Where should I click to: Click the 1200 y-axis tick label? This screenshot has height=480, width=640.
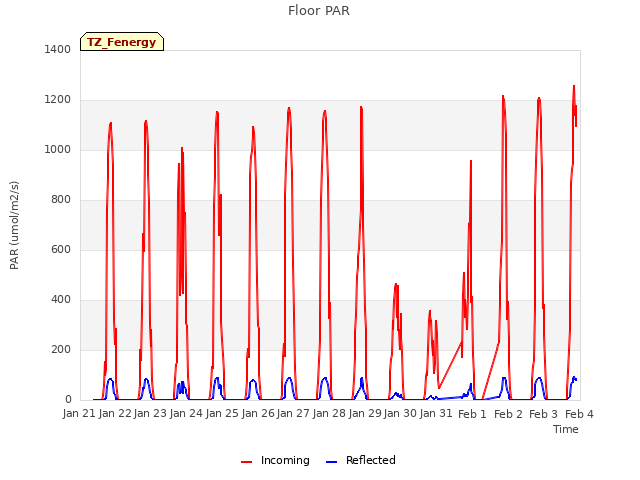pyautogui.click(x=58, y=100)
